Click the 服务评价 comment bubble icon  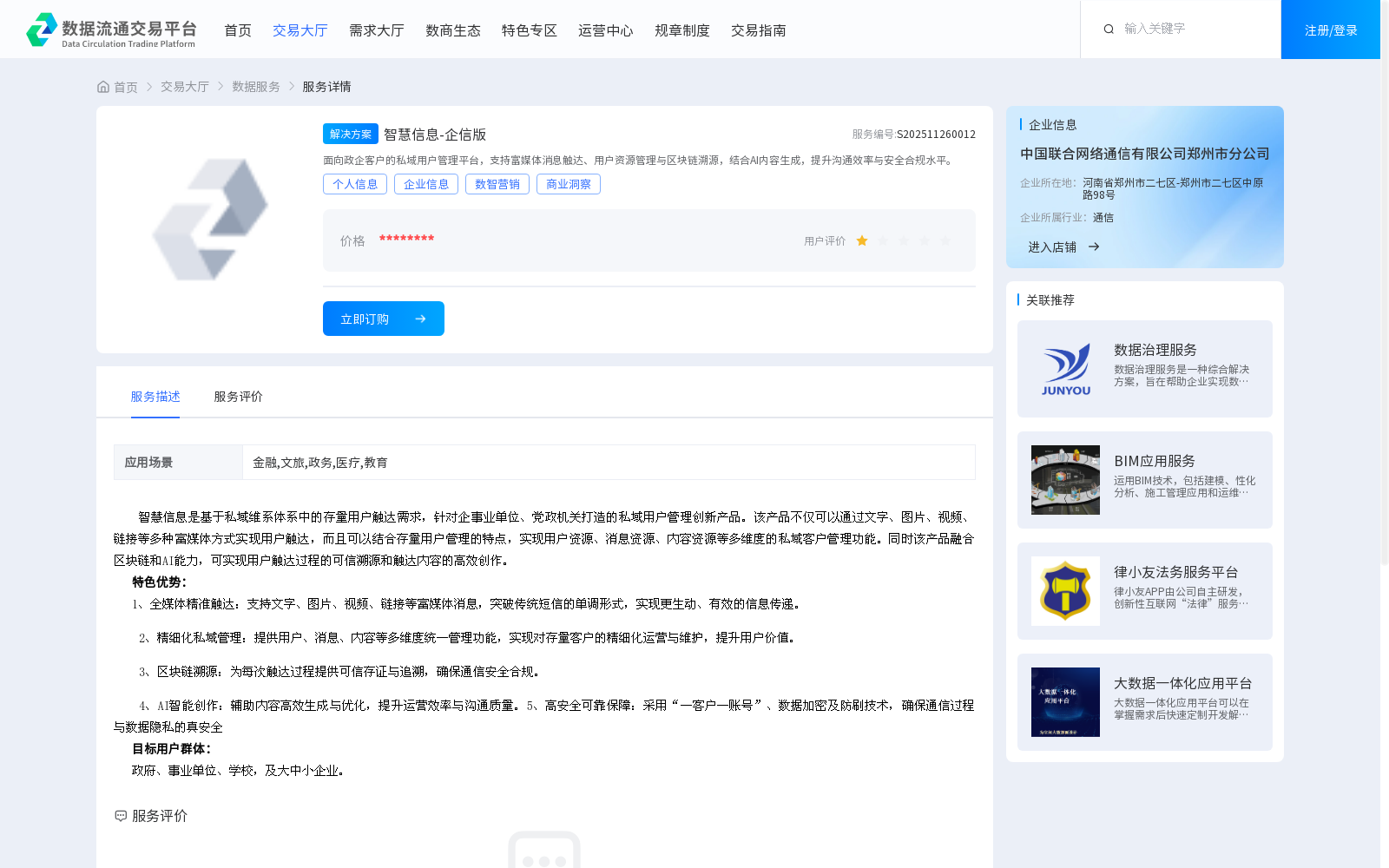[121, 816]
